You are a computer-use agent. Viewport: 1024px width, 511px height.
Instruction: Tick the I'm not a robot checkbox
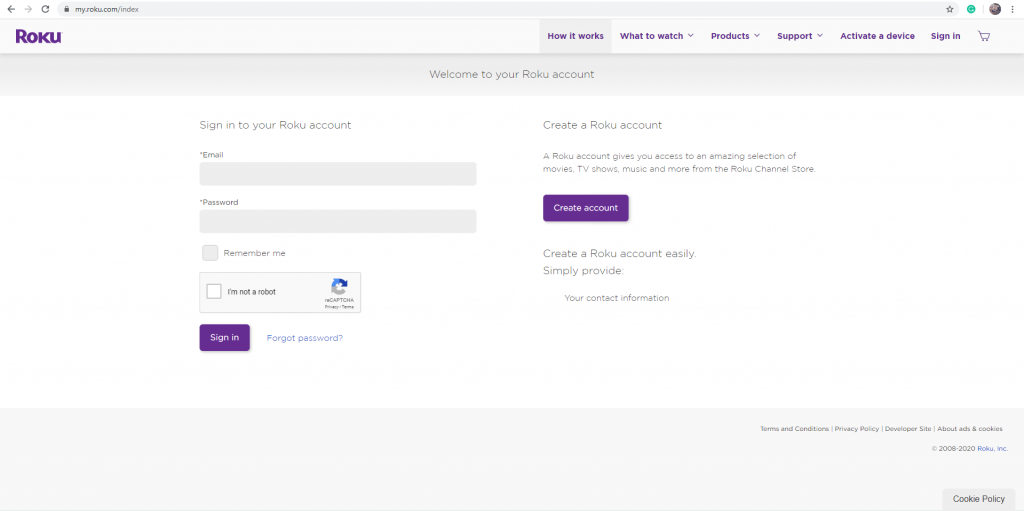(214, 291)
